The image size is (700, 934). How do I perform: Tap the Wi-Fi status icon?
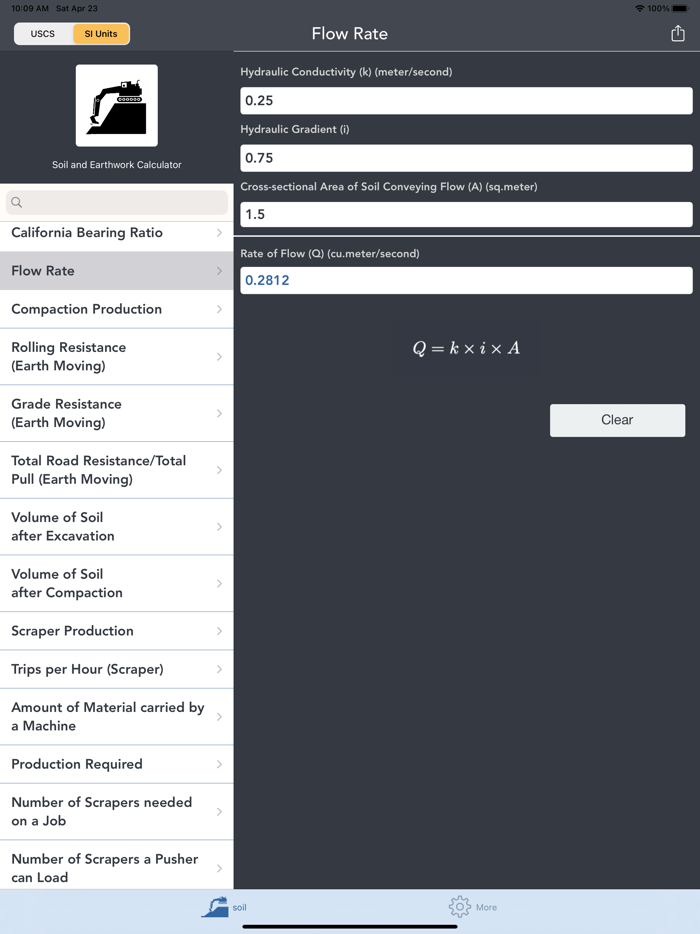(640, 8)
